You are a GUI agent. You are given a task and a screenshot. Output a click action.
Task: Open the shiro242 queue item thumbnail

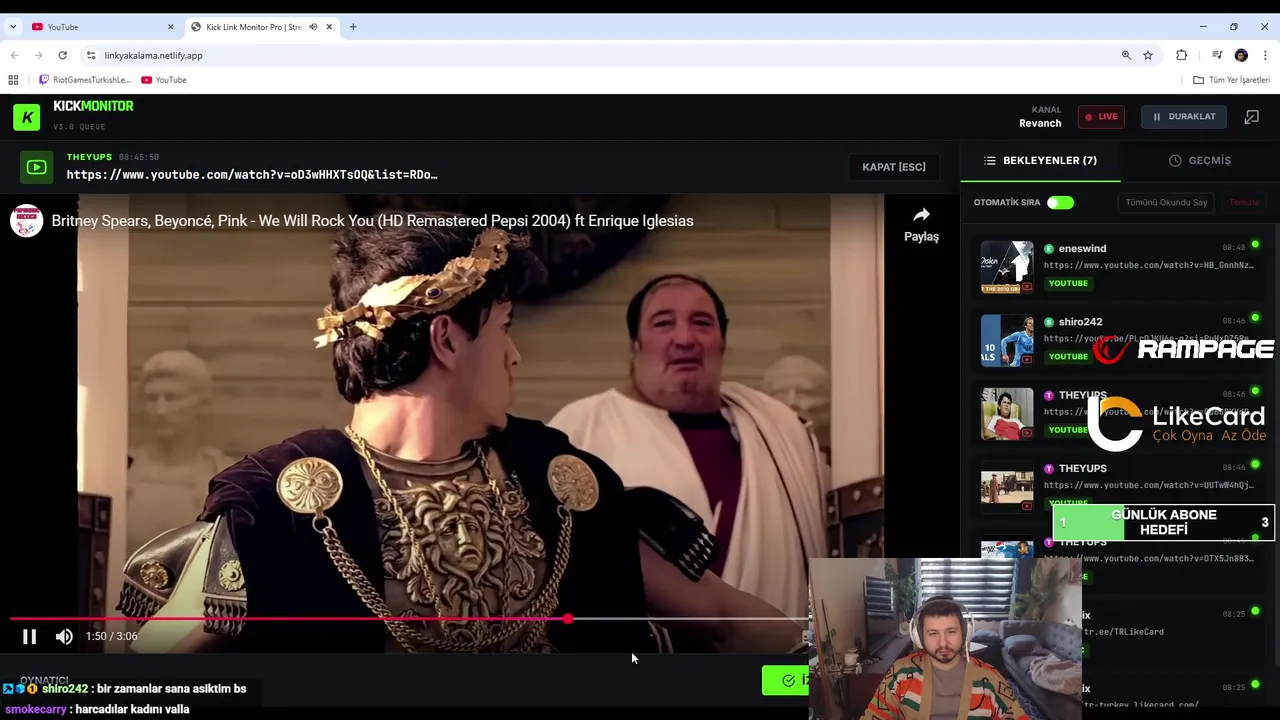click(x=1007, y=340)
